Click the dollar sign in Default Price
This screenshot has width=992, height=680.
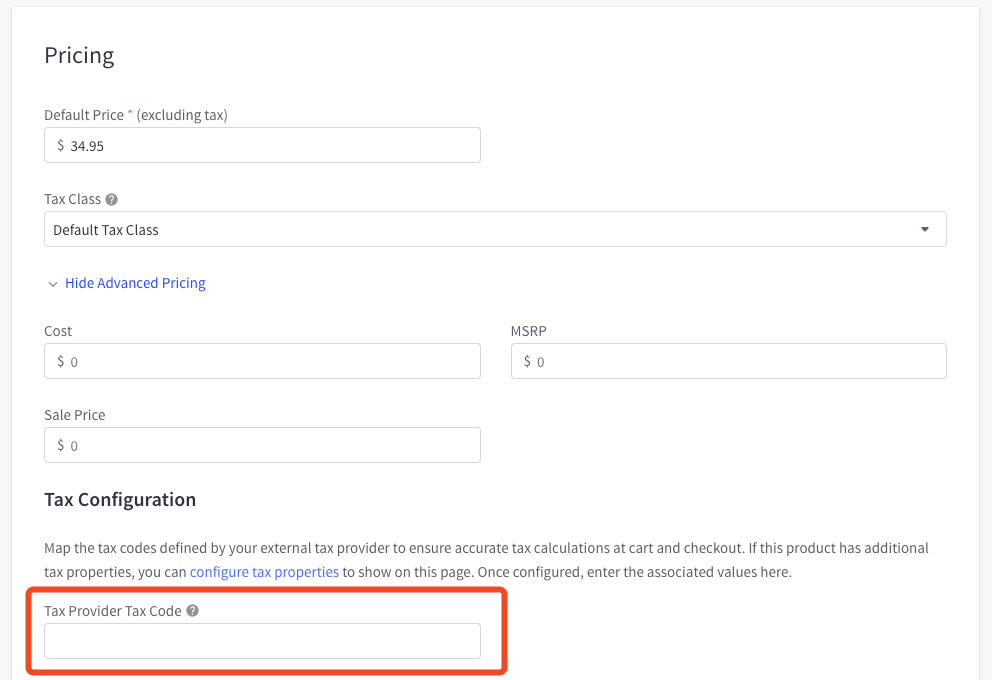61,145
